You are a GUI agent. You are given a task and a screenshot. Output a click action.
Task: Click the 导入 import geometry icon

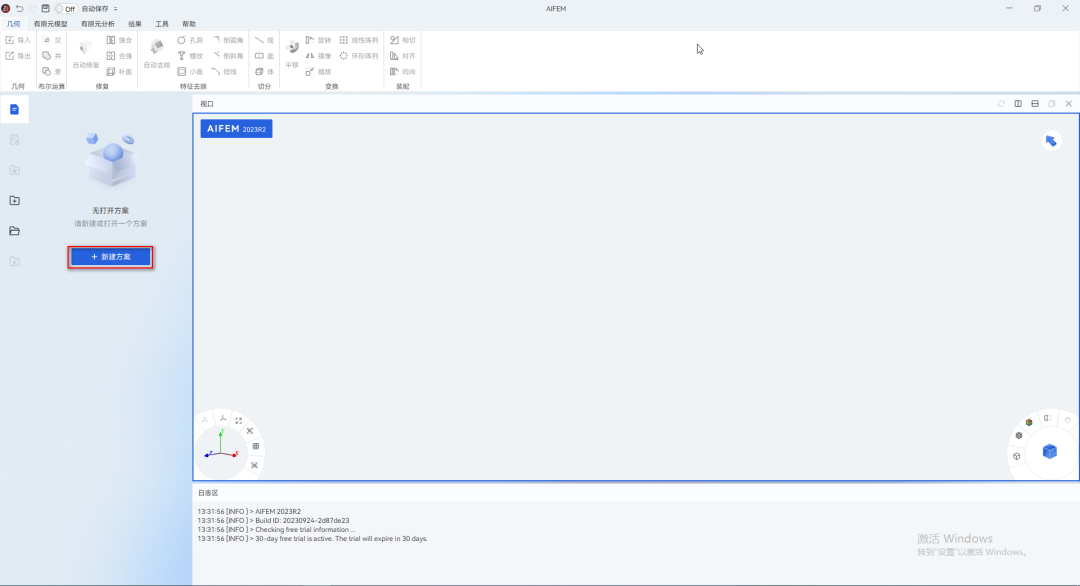tap(18, 40)
